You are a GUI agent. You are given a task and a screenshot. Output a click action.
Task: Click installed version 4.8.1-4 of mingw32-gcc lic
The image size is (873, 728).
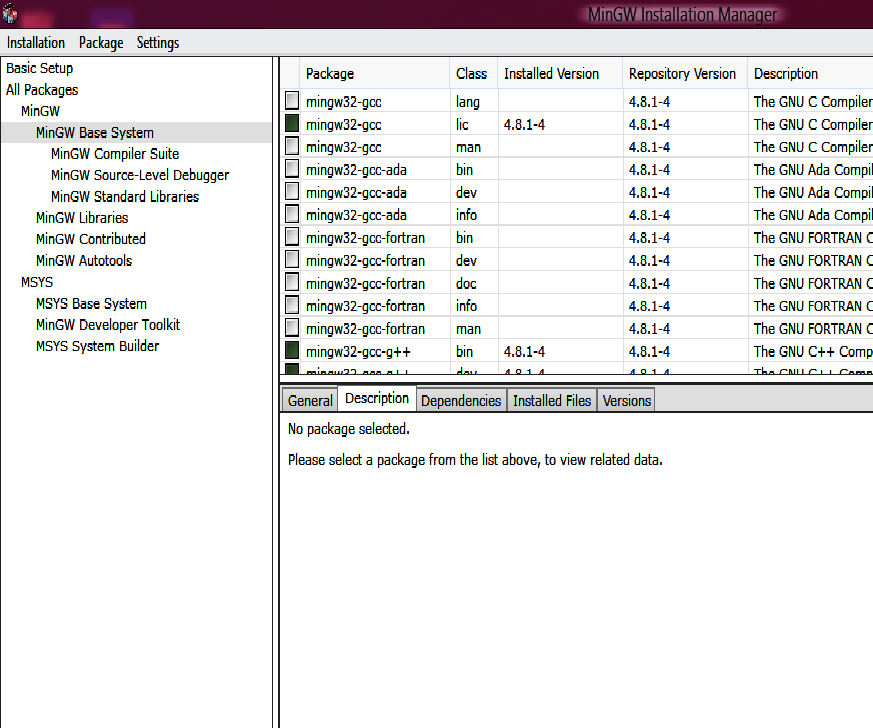524,125
